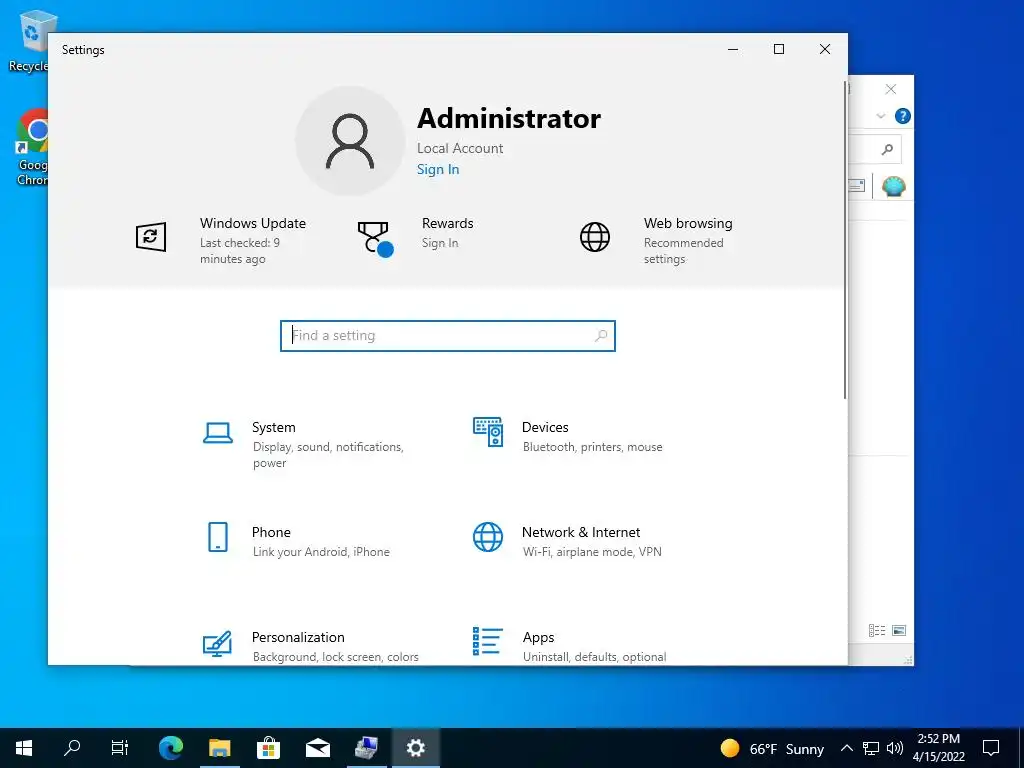Open the notification action center
The width and height of the screenshot is (1024, 768).
pyautogui.click(x=991, y=748)
